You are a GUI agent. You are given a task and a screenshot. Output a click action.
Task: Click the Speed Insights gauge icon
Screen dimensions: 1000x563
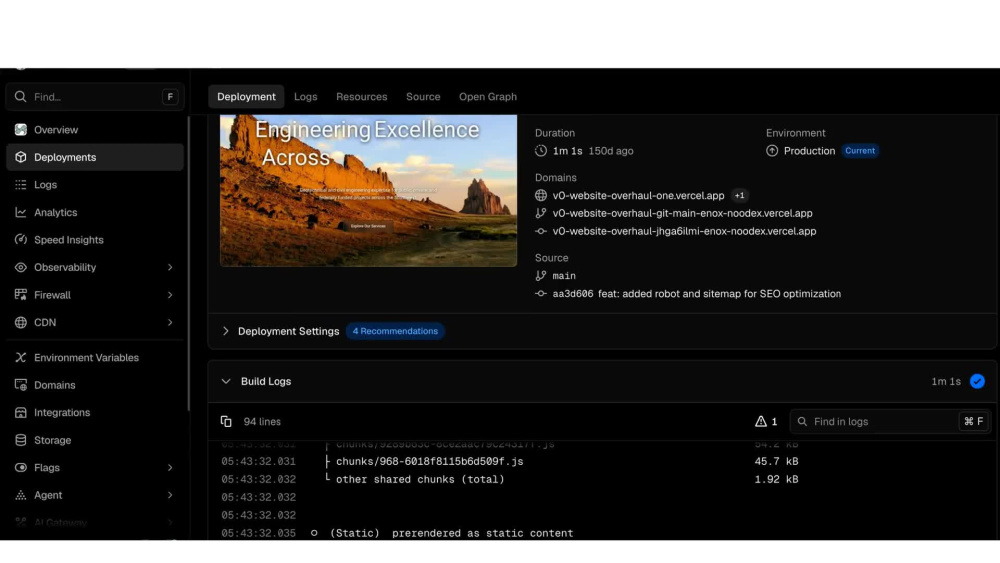(x=20, y=240)
